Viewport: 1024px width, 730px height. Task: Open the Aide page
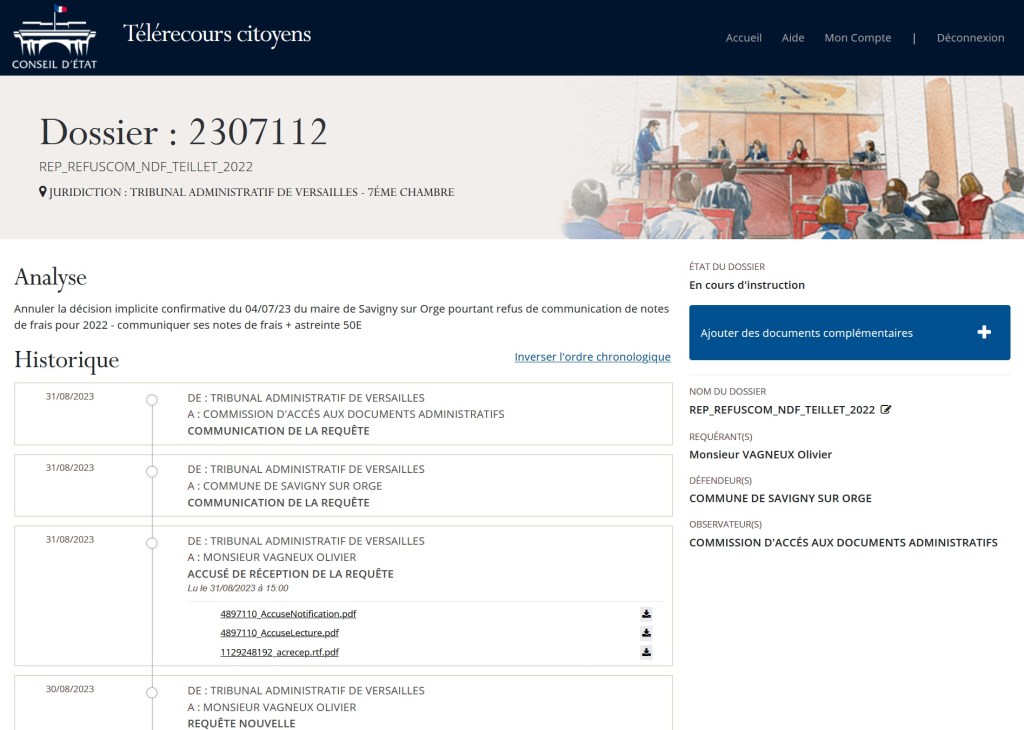(x=792, y=38)
